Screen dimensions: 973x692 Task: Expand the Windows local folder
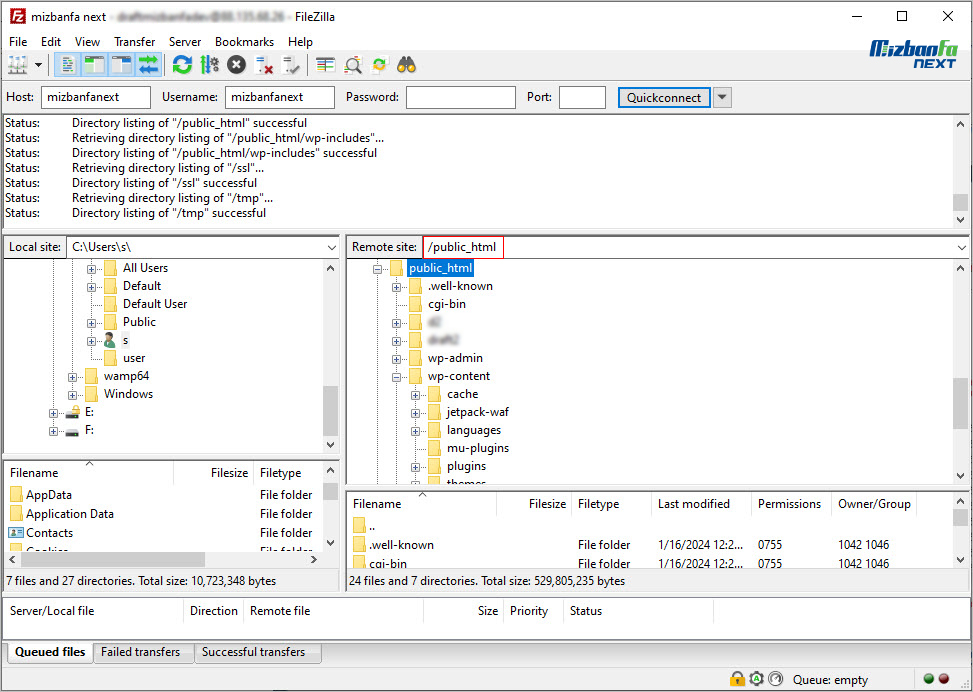coord(73,395)
